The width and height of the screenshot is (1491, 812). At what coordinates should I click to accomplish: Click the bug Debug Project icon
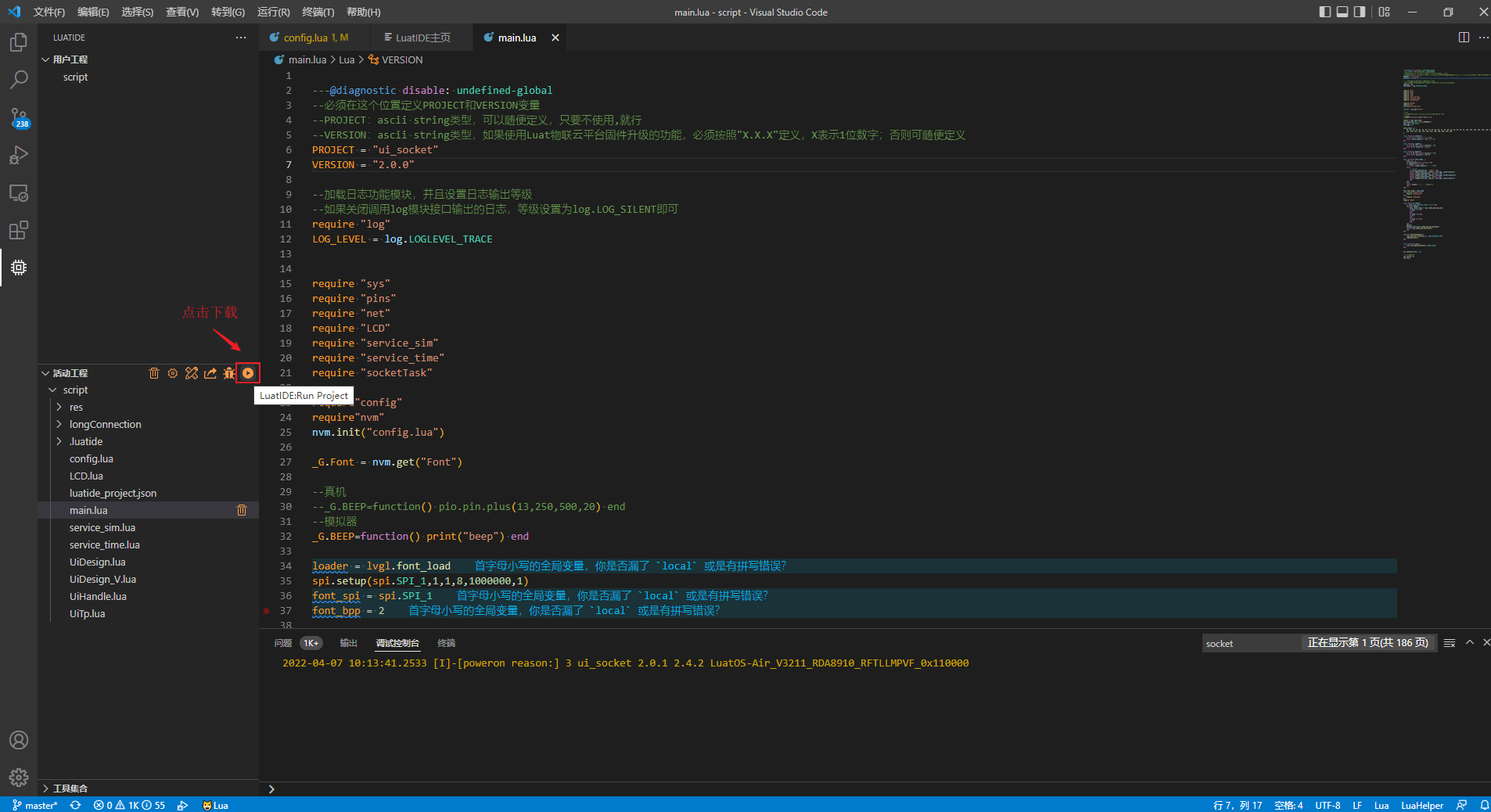pos(229,373)
